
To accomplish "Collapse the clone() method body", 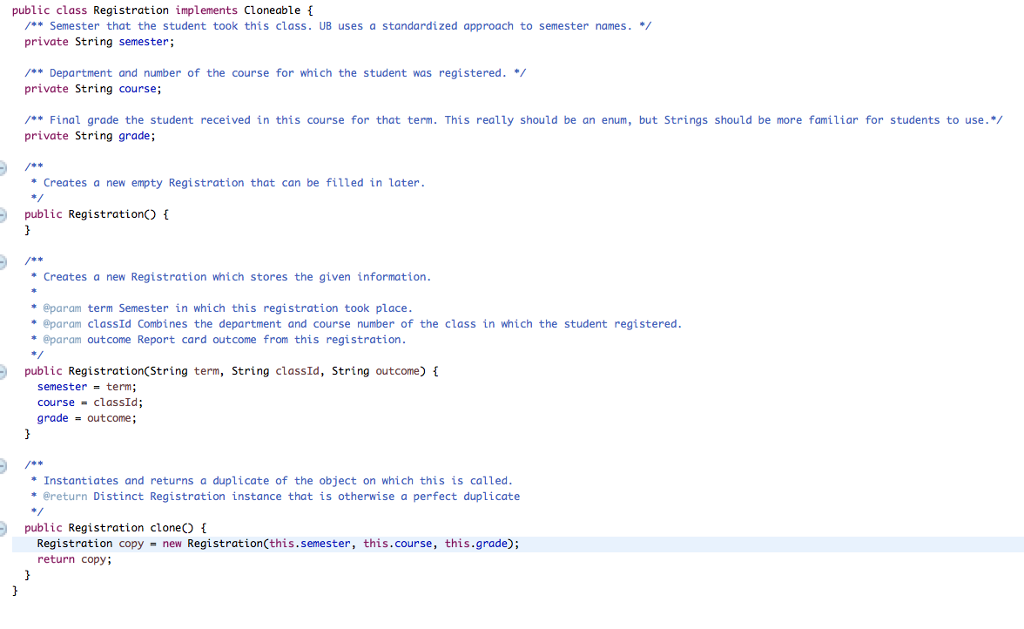I will pyautogui.click(x=3, y=527).
